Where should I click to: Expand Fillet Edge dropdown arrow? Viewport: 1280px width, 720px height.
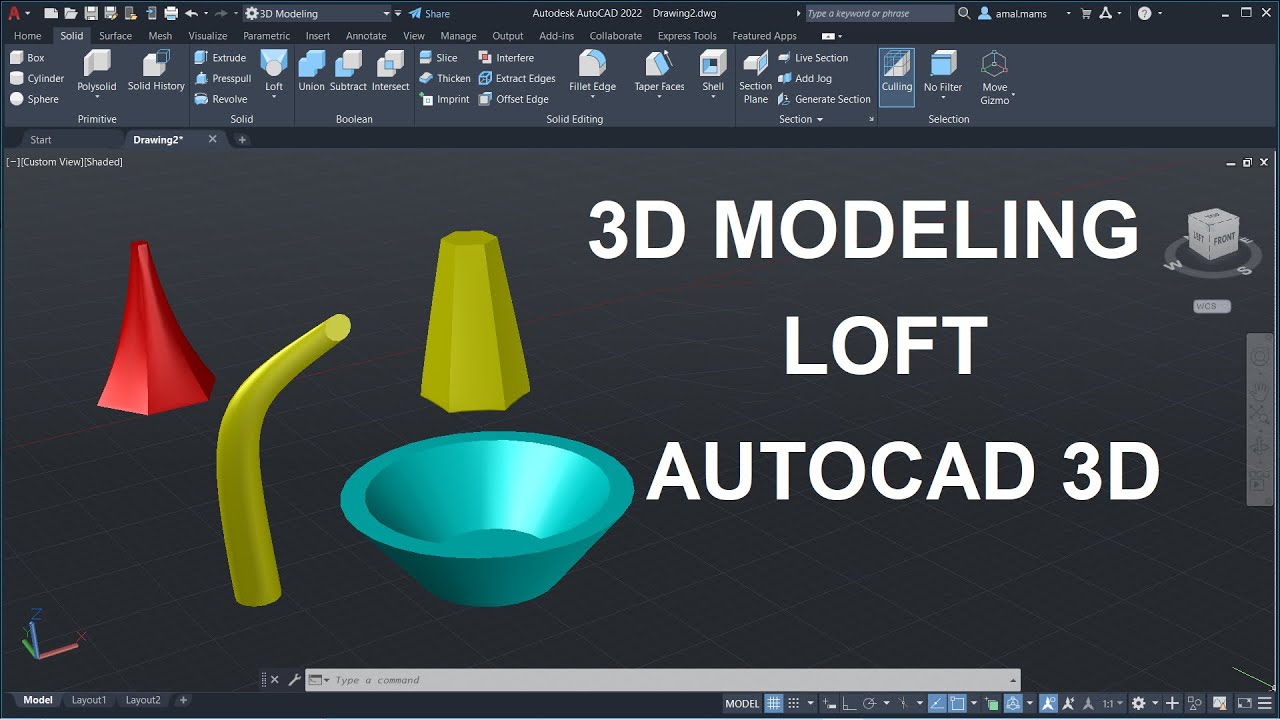592,98
